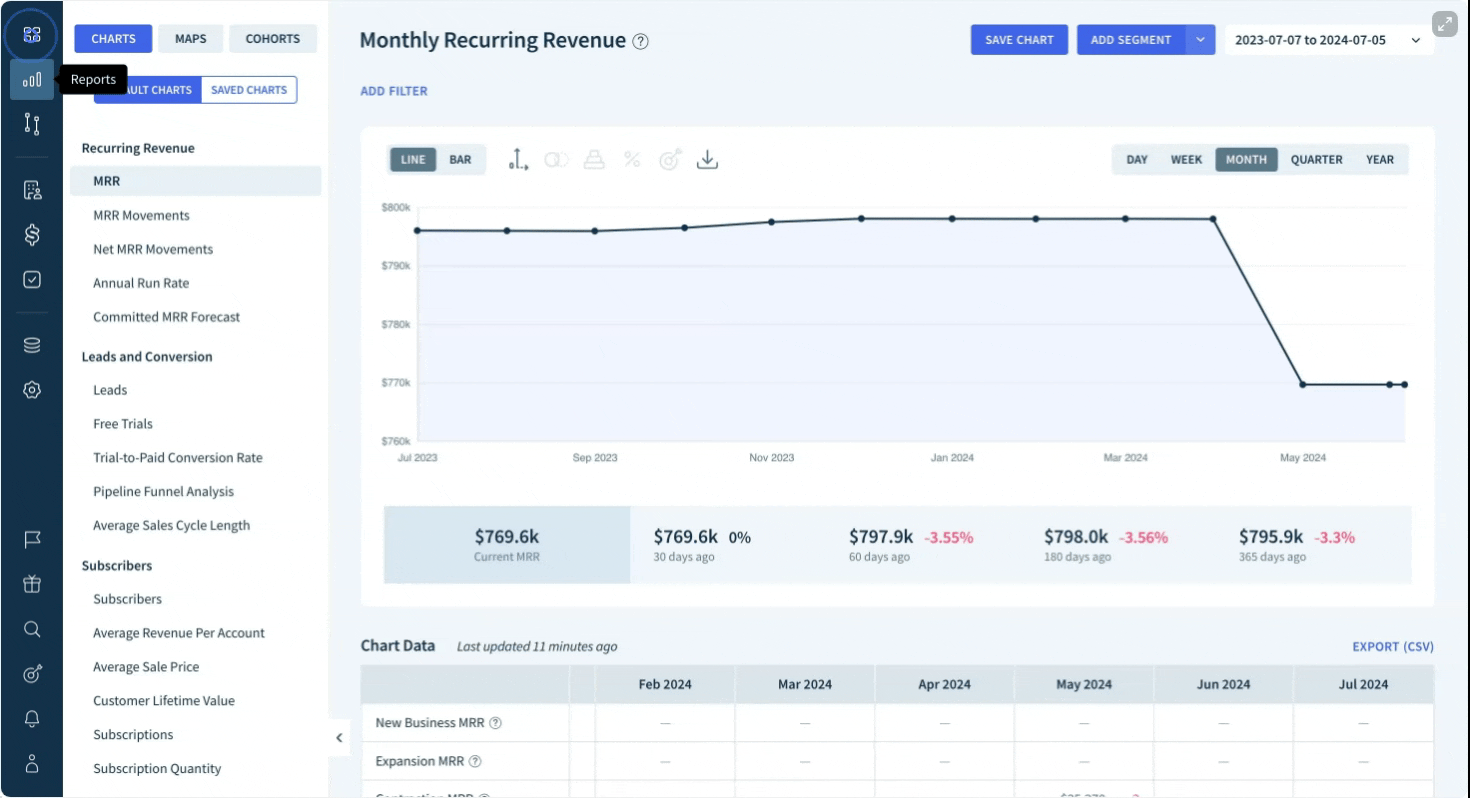Click the dollar sign sidebar icon
Screen dimensions: 1470x798
[x=32, y=235]
